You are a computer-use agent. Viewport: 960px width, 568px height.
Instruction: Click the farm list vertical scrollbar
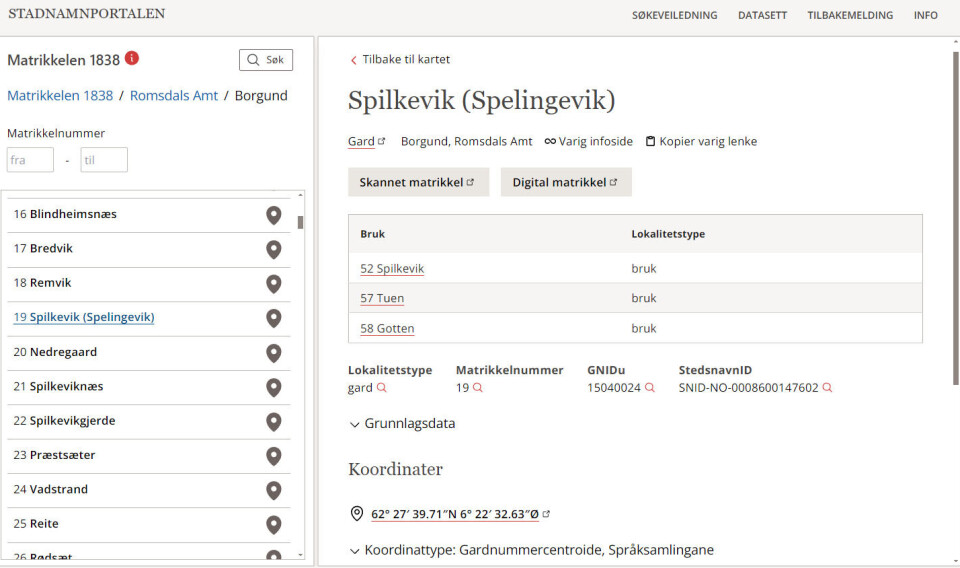[300, 222]
